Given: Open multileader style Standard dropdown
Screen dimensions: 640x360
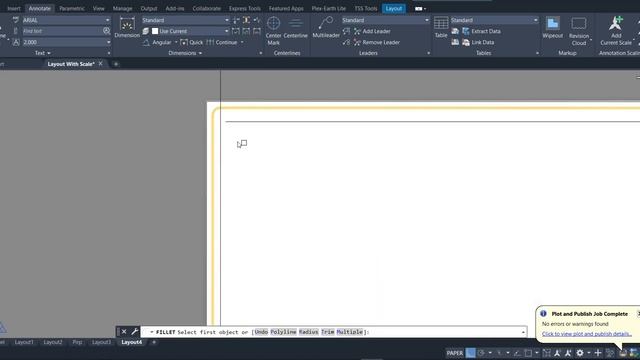Looking at the screenshot, I should pyautogui.click(x=427, y=20).
